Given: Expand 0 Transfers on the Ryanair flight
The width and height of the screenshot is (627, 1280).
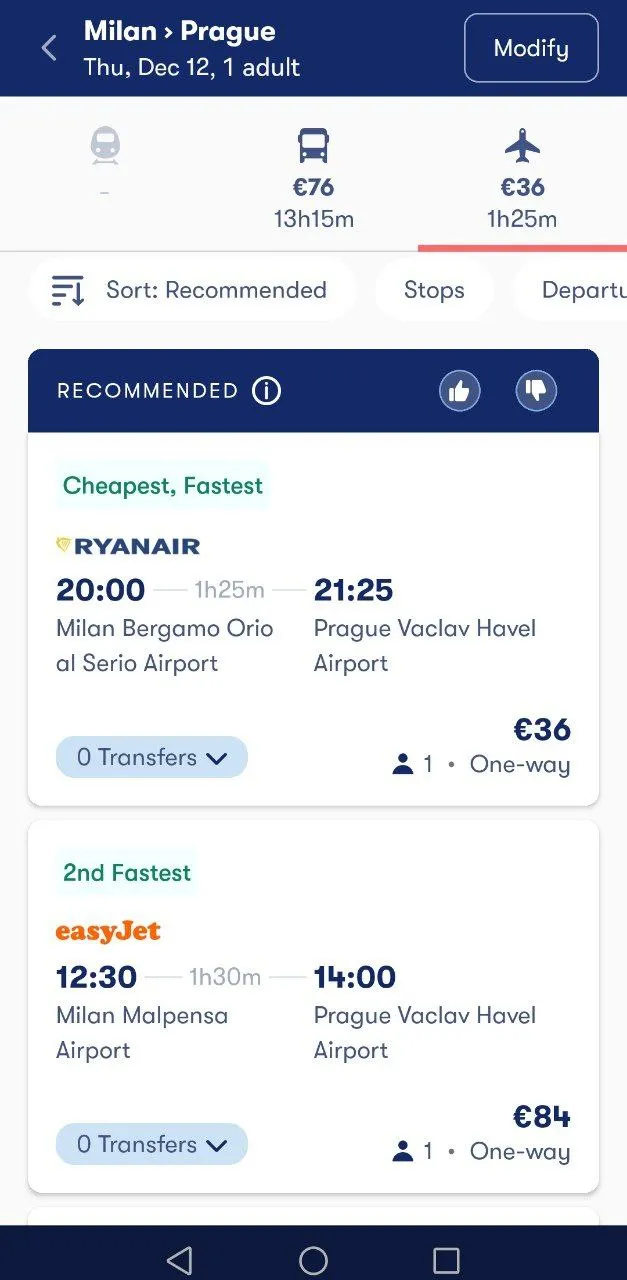Looking at the screenshot, I should [x=152, y=757].
